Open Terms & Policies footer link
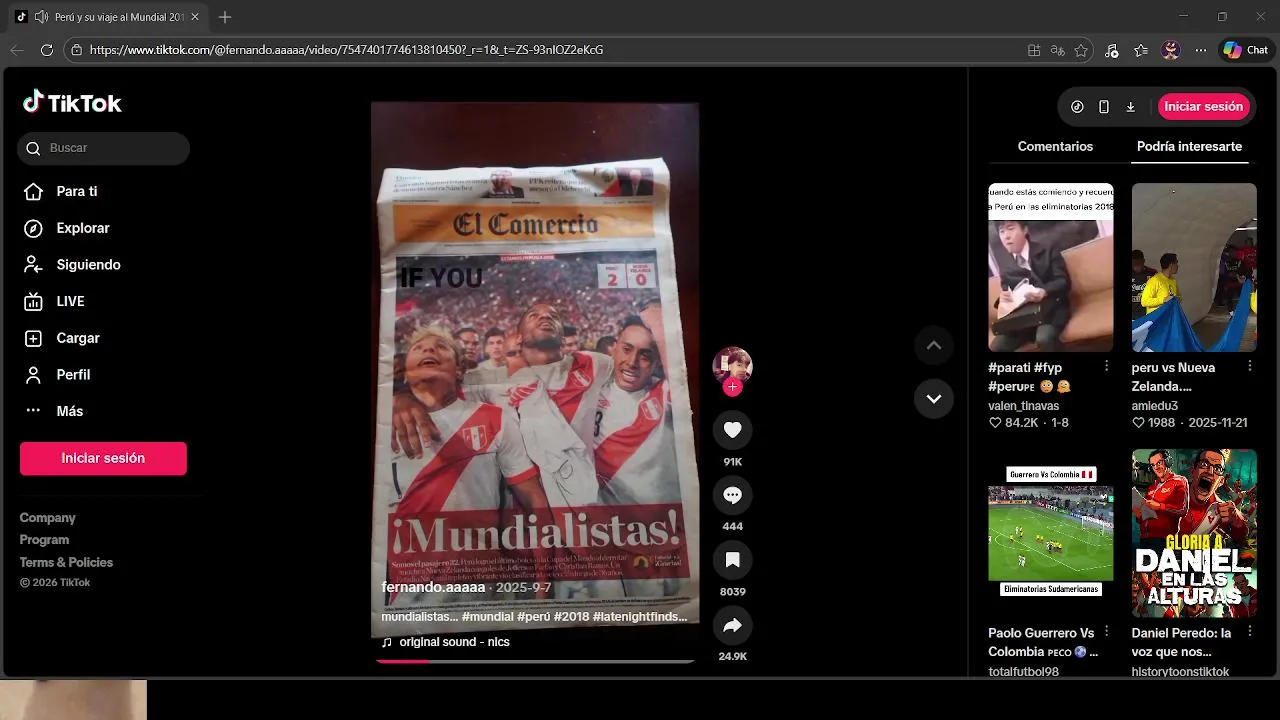Viewport: 1280px width, 720px height. point(66,562)
